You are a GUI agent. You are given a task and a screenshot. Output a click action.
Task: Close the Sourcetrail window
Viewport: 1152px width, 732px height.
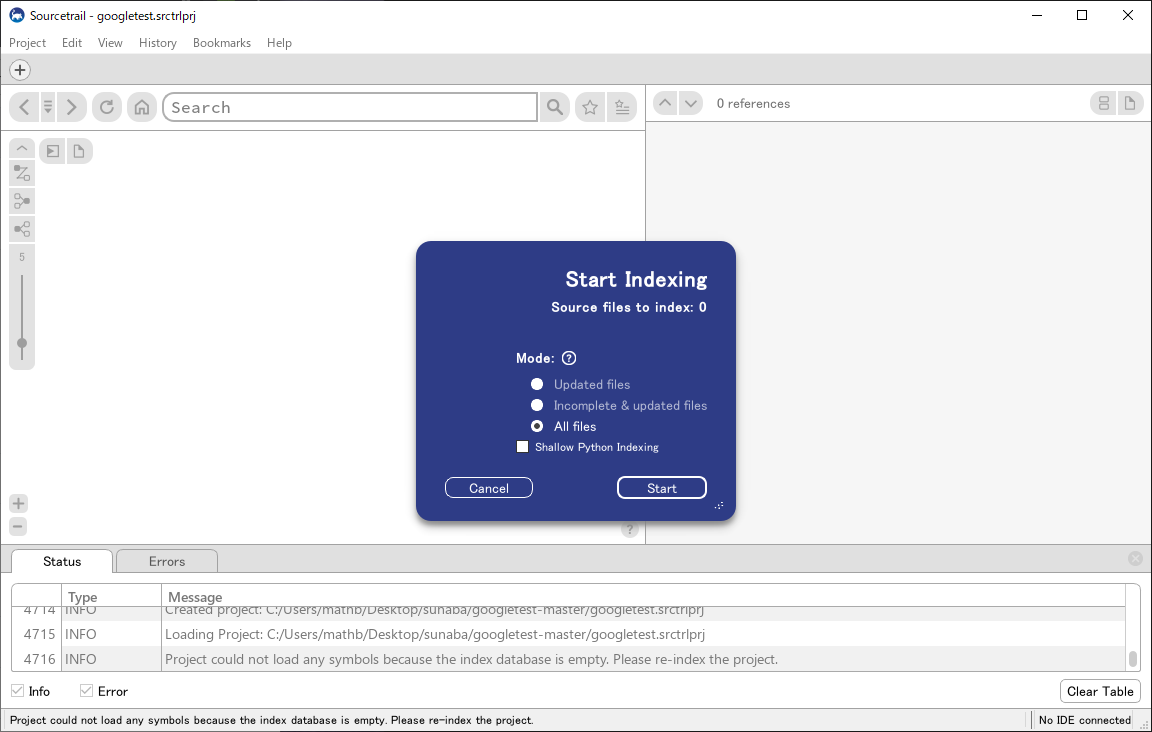[1128, 15]
